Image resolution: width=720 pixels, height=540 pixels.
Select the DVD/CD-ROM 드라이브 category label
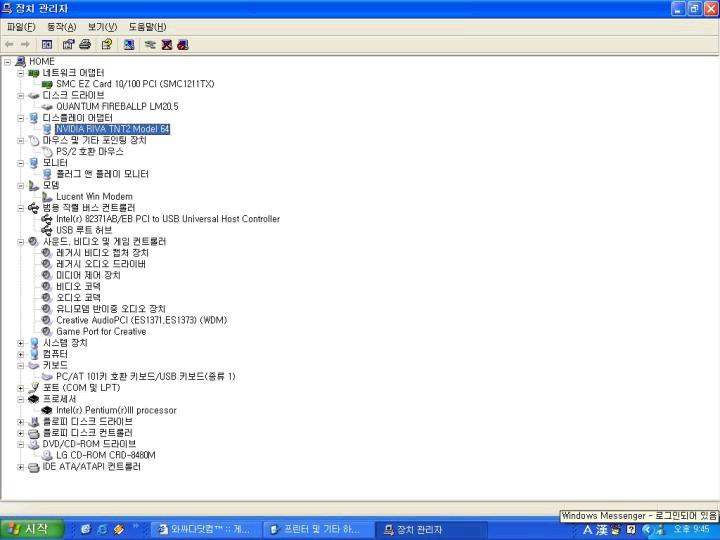click(x=89, y=444)
